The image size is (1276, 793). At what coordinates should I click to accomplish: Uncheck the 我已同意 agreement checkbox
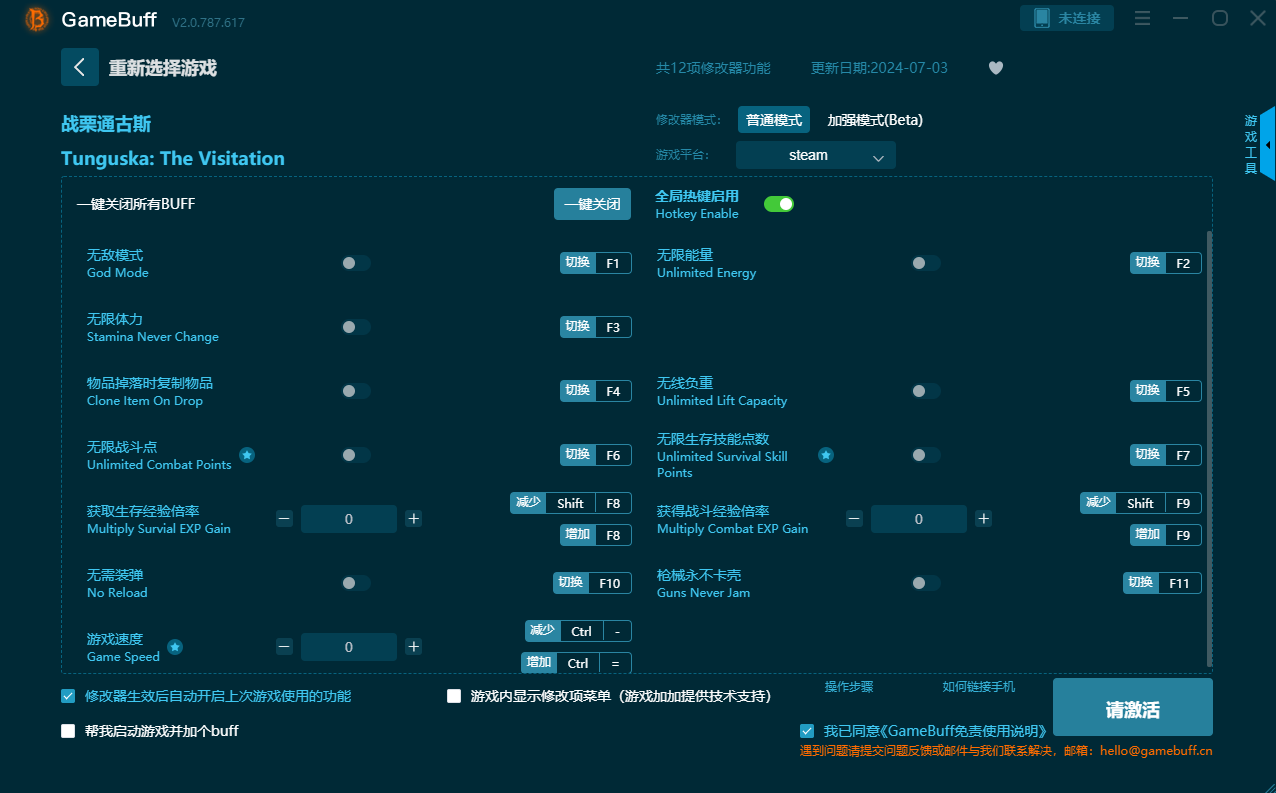click(x=807, y=731)
